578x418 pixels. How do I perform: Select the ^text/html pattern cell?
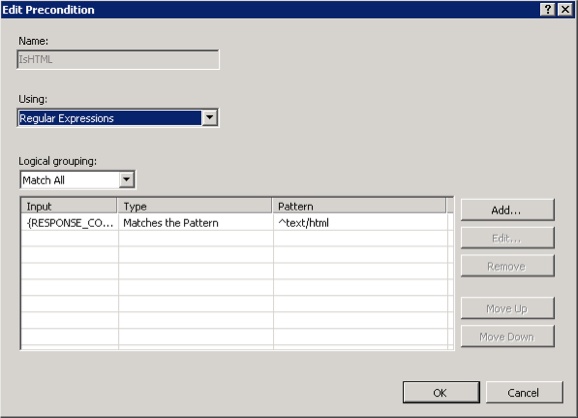click(360, 223)
